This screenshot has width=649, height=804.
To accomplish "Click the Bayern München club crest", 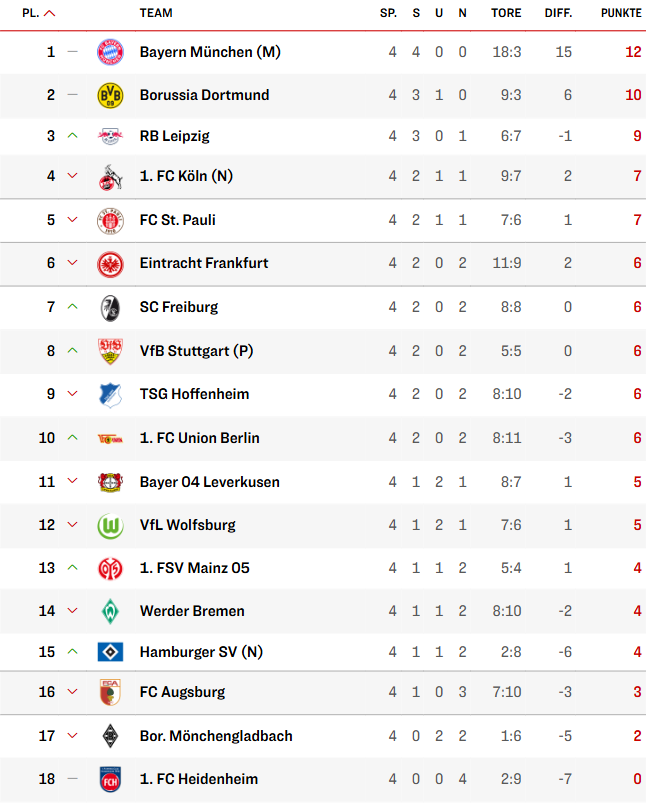I will (x=110, y=52).
